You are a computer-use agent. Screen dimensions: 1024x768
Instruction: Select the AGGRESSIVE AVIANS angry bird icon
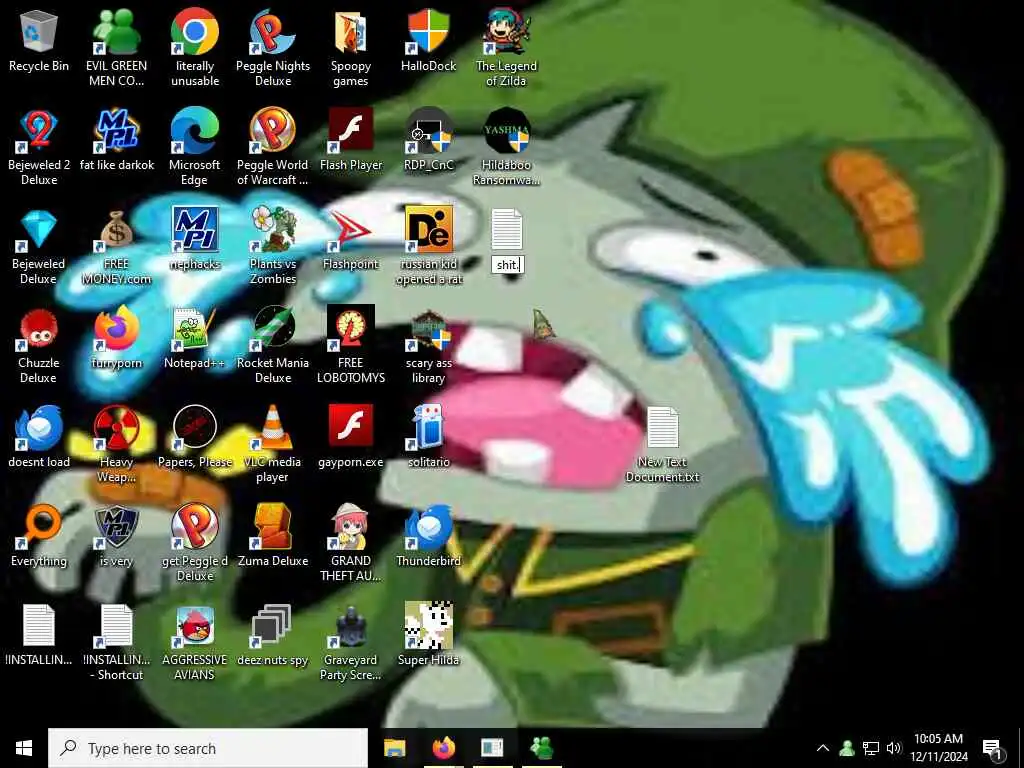195,626
